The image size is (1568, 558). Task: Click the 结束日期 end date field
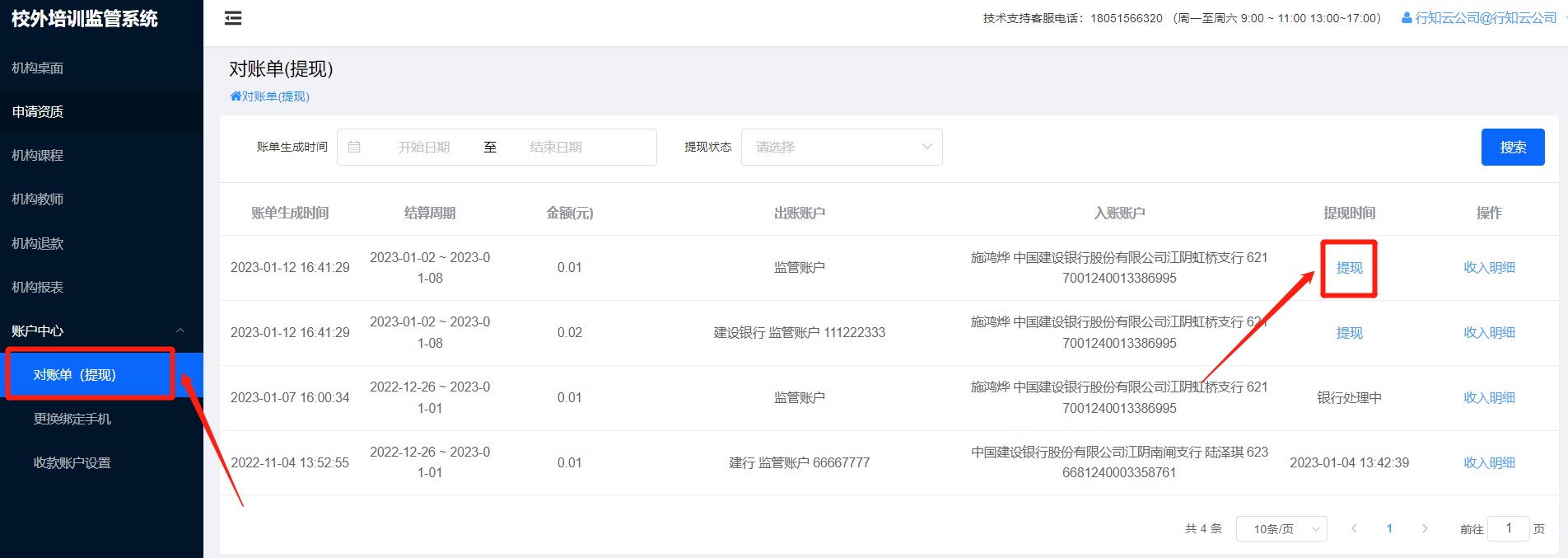coord(556,147)
